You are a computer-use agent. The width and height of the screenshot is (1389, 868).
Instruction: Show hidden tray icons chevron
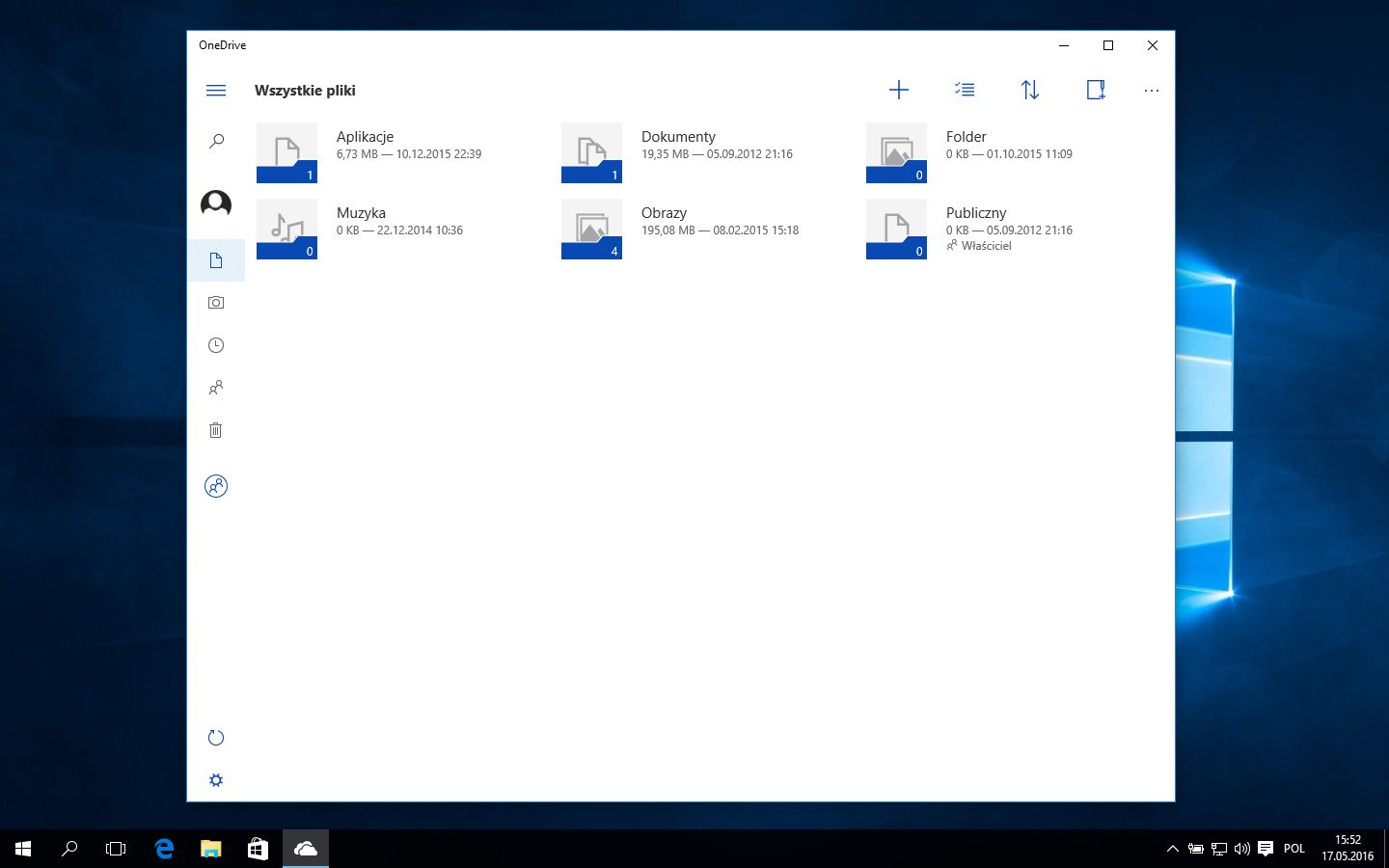1173,849
